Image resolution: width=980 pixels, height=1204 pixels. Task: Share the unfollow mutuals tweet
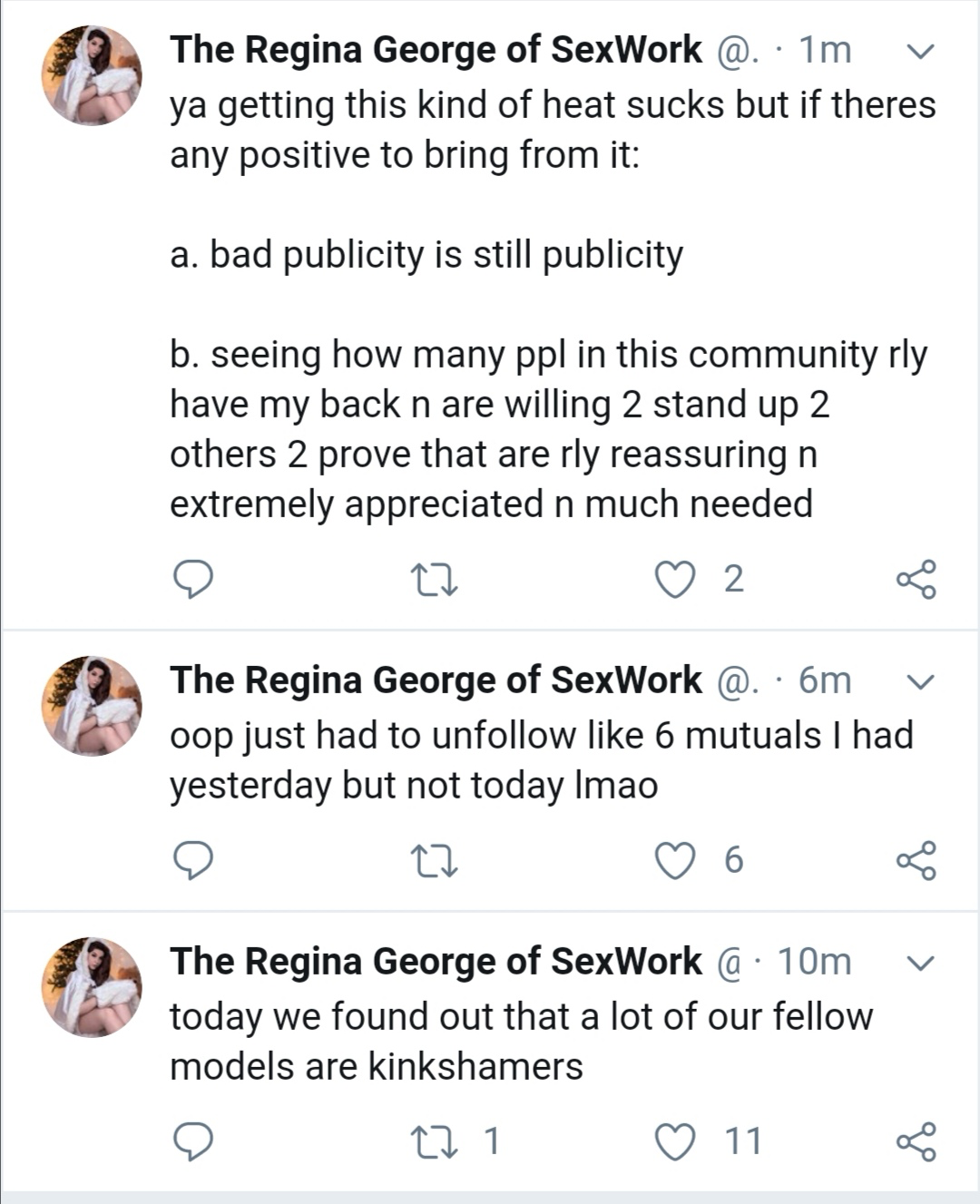point(916,860)
